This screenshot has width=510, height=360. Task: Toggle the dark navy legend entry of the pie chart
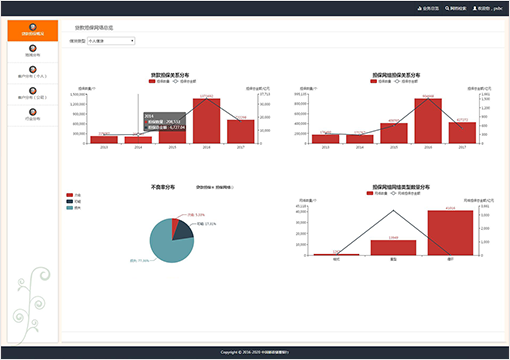[74, 201]
